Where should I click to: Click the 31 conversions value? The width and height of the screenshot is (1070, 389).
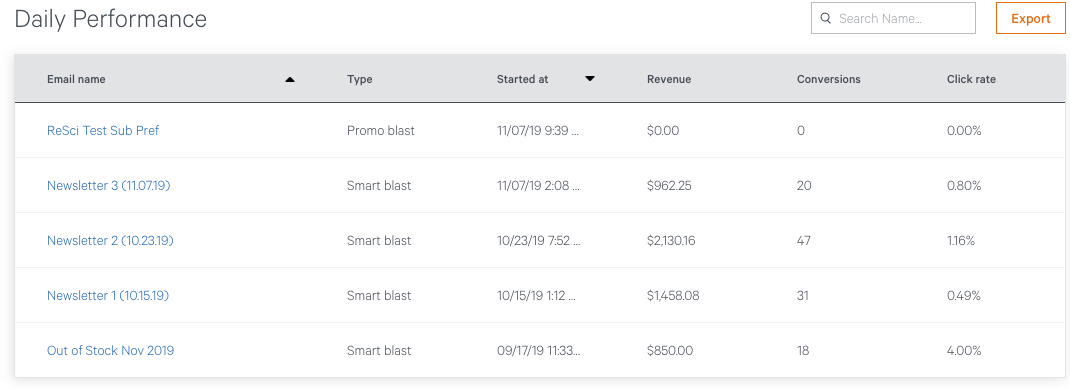[803, 296]
